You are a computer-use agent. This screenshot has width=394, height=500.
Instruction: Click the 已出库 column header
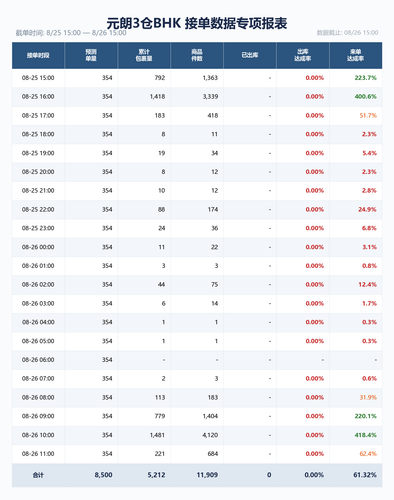(x=250, y=55)
